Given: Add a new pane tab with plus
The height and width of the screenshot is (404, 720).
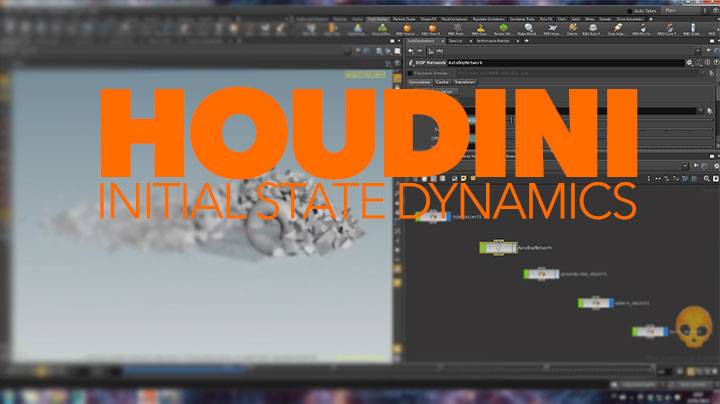Looking at the screenshot, I should pyautogui.click(x=526, y=41).
